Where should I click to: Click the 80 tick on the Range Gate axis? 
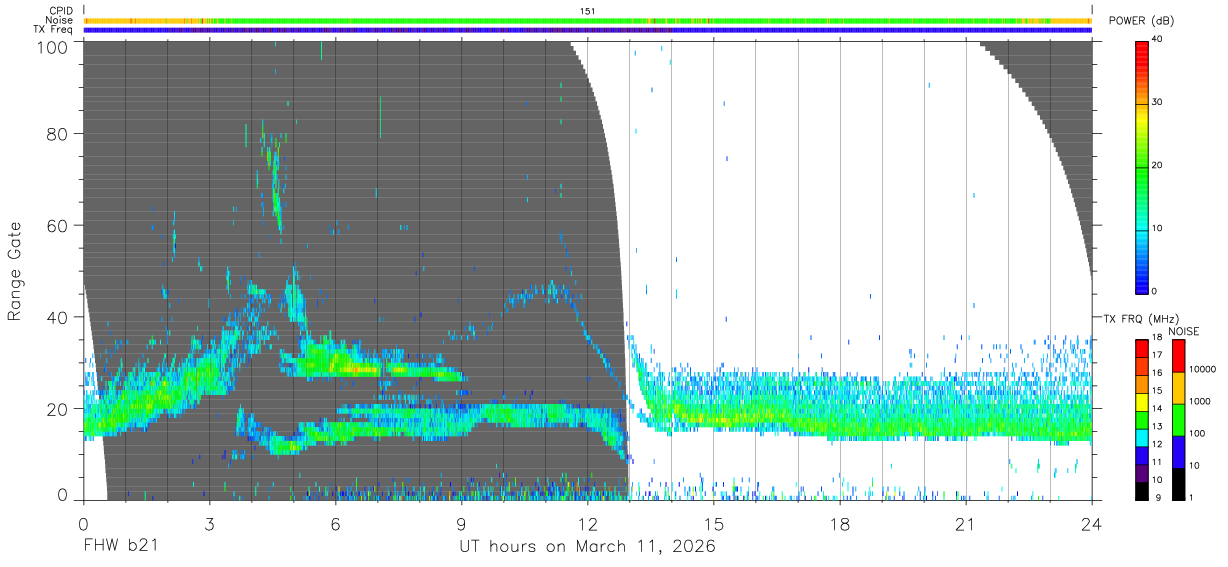[58, 134]
